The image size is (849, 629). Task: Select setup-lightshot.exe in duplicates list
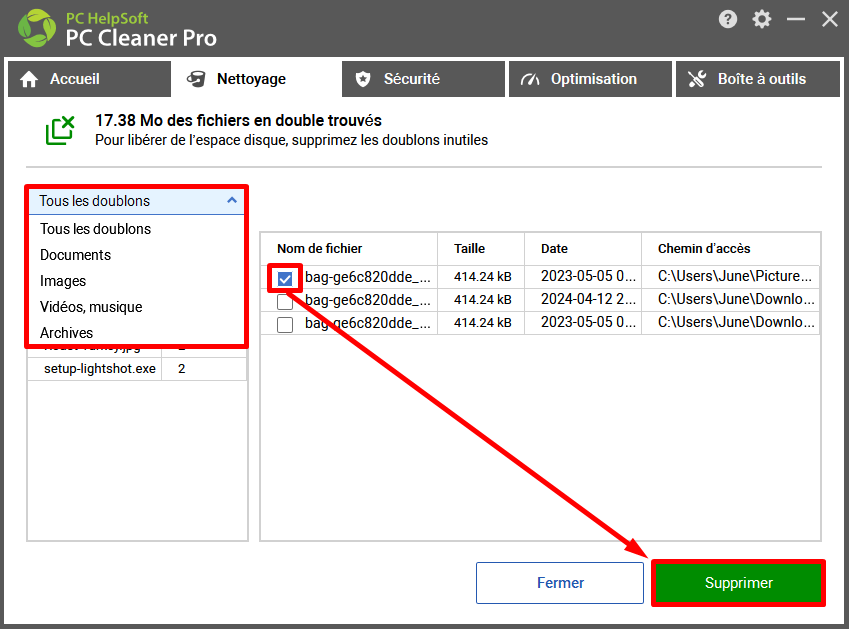(x=100, y=369)
